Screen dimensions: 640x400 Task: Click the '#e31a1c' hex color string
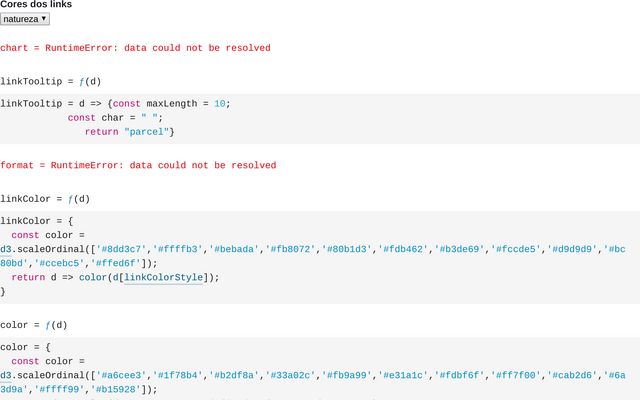tap(405, 375)
